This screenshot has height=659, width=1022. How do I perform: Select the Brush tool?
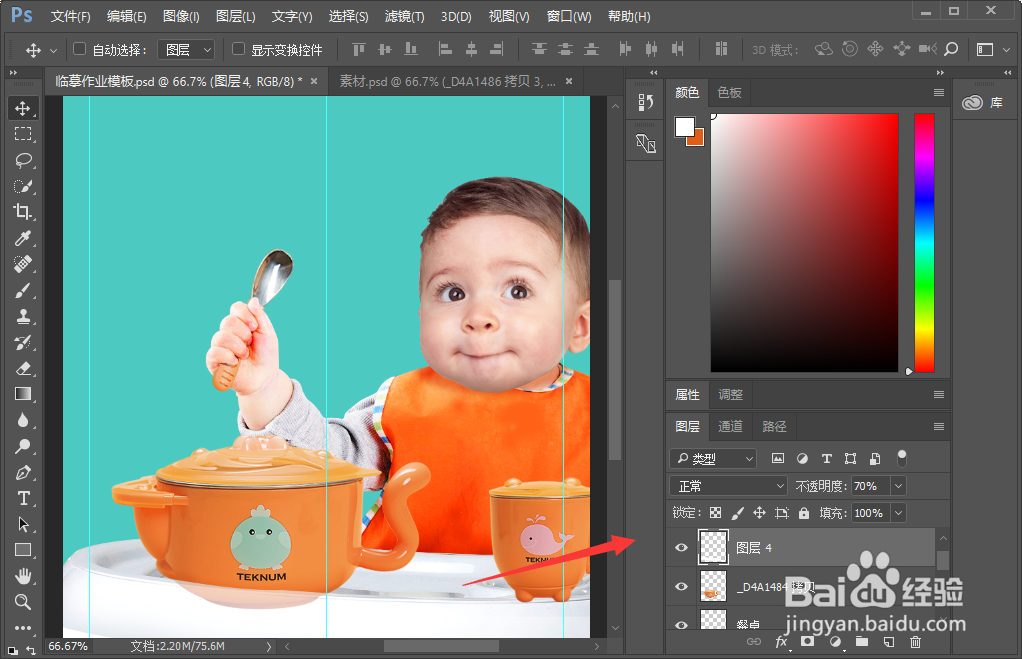[x=23, y=290]
